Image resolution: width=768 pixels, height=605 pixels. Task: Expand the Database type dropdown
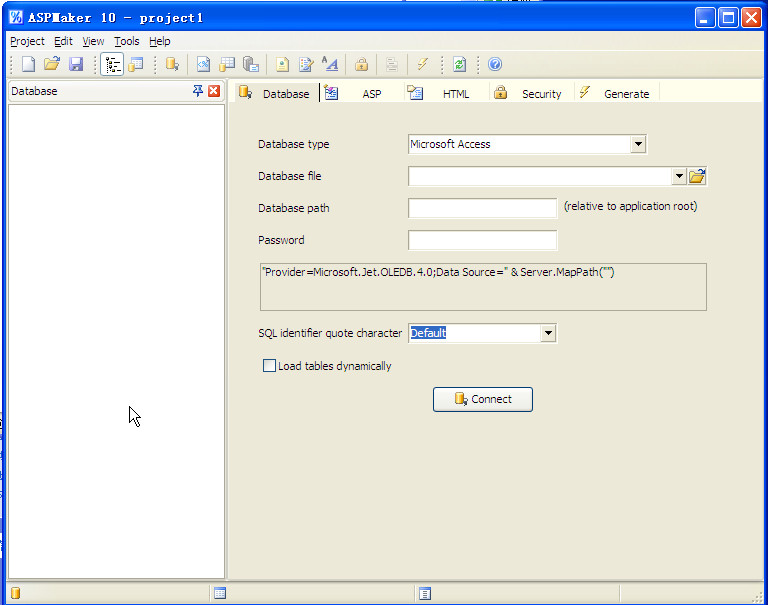point(638,144)
